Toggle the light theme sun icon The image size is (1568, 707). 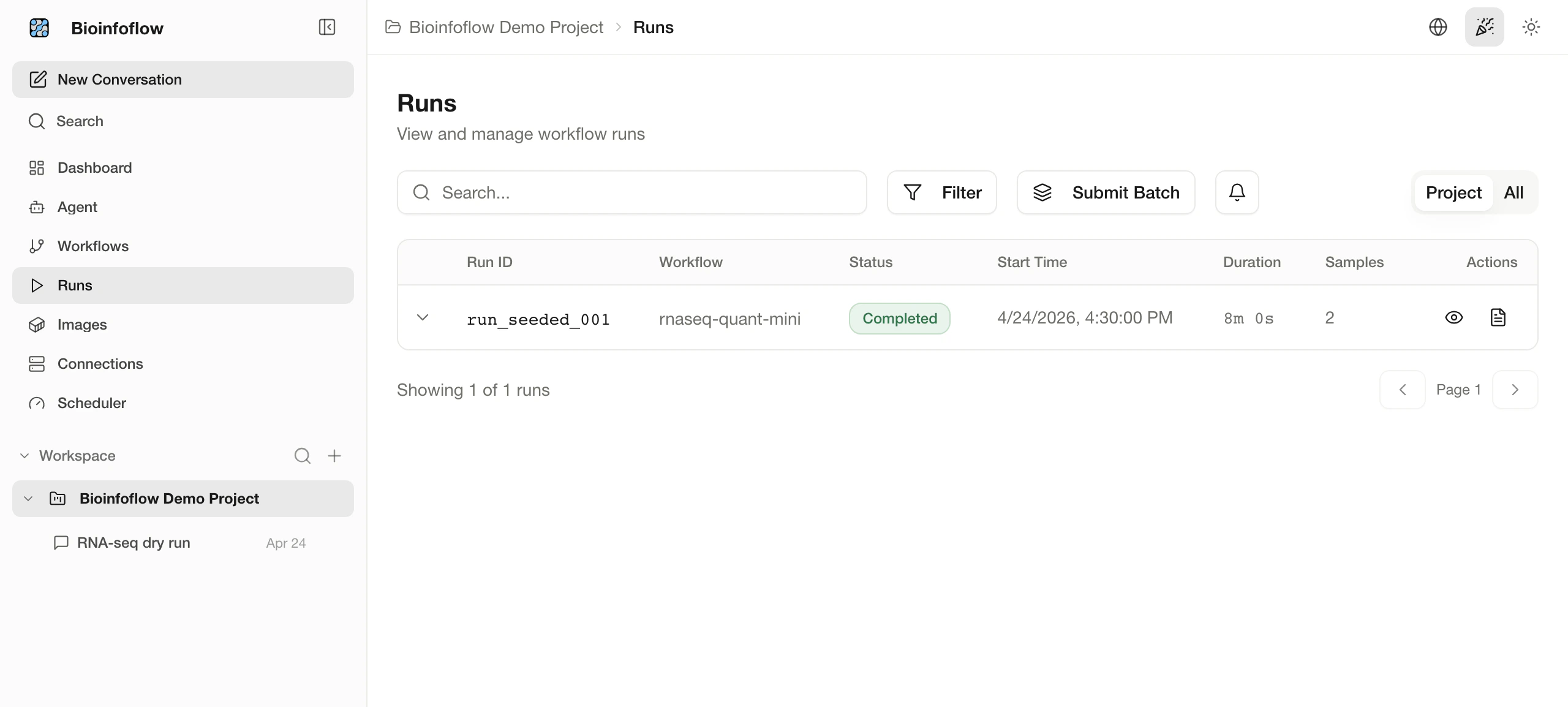coord(1531,27)
